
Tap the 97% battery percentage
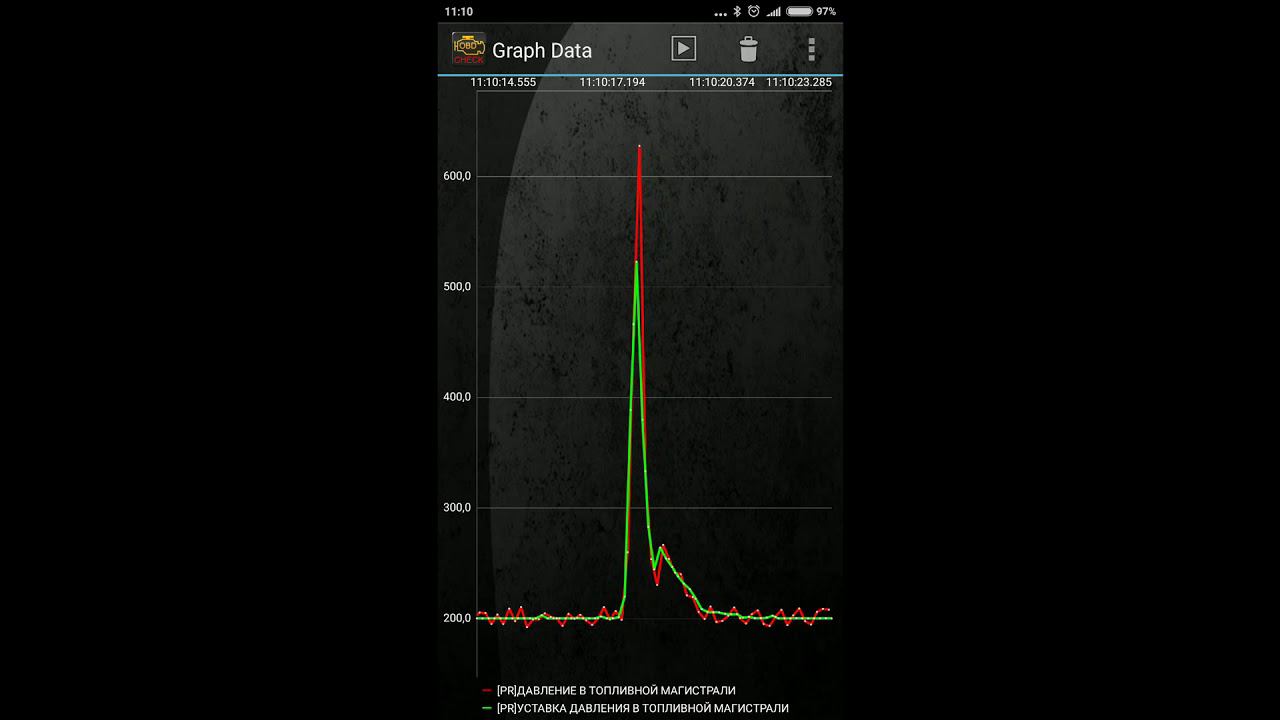826,11
